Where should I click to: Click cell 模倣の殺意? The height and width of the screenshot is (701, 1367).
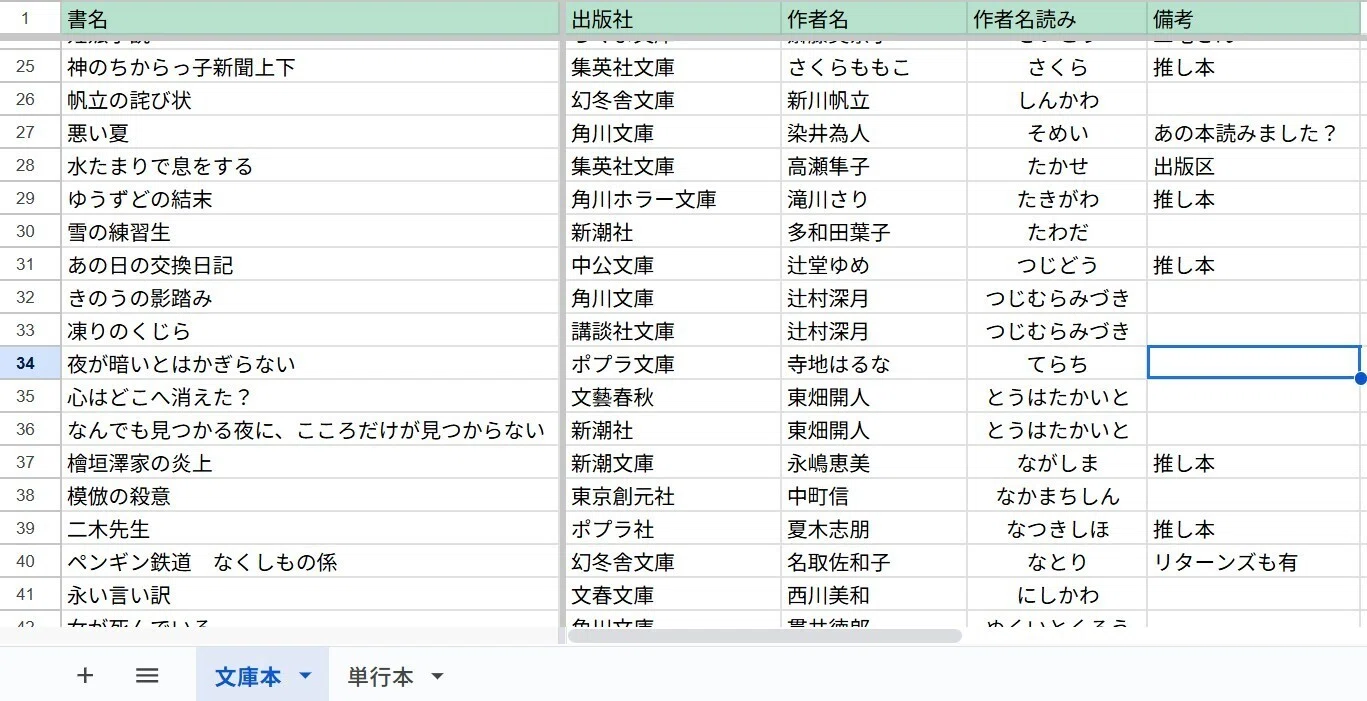click(310, 496)
